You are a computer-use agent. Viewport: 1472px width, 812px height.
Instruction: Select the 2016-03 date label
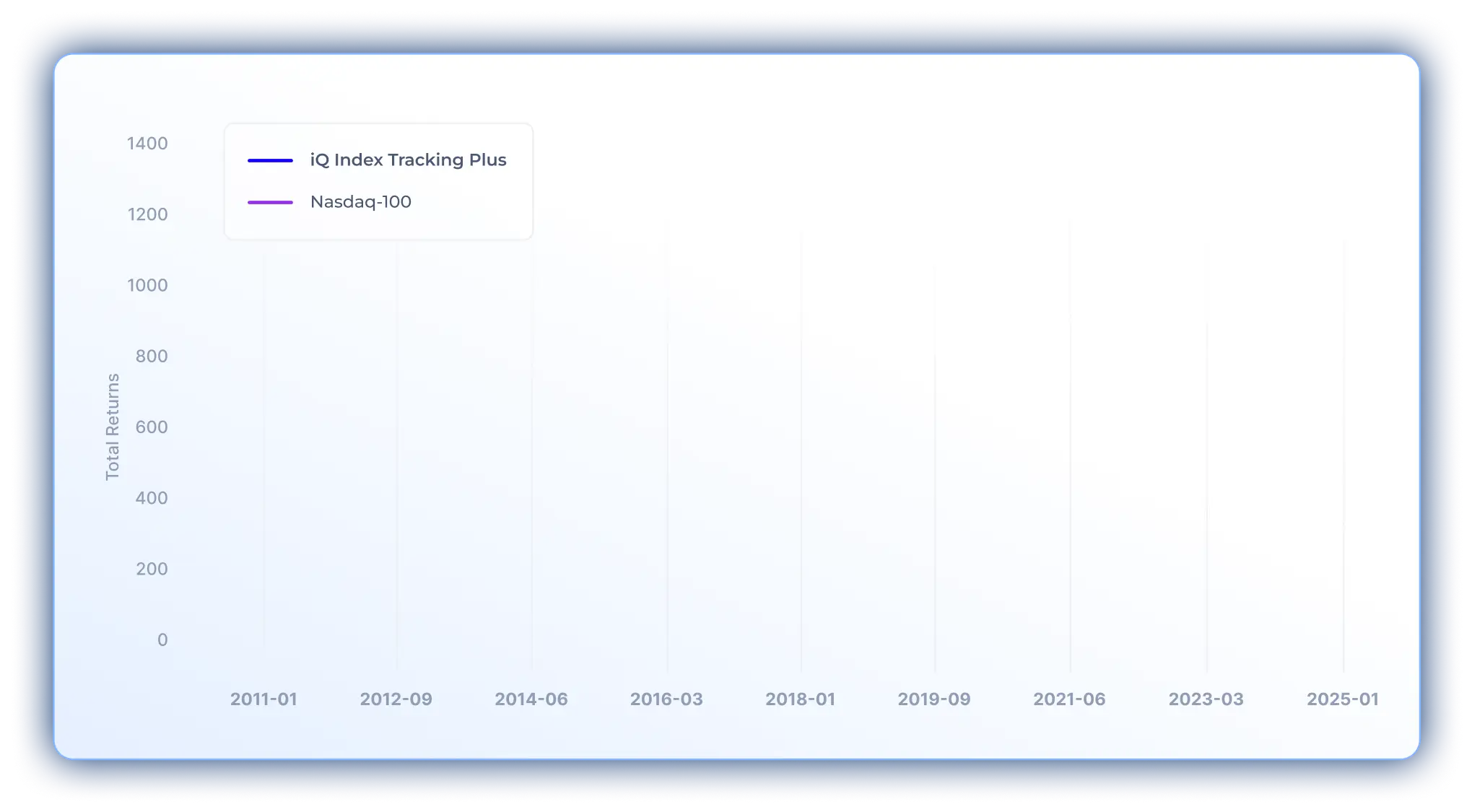pos(666,699)
